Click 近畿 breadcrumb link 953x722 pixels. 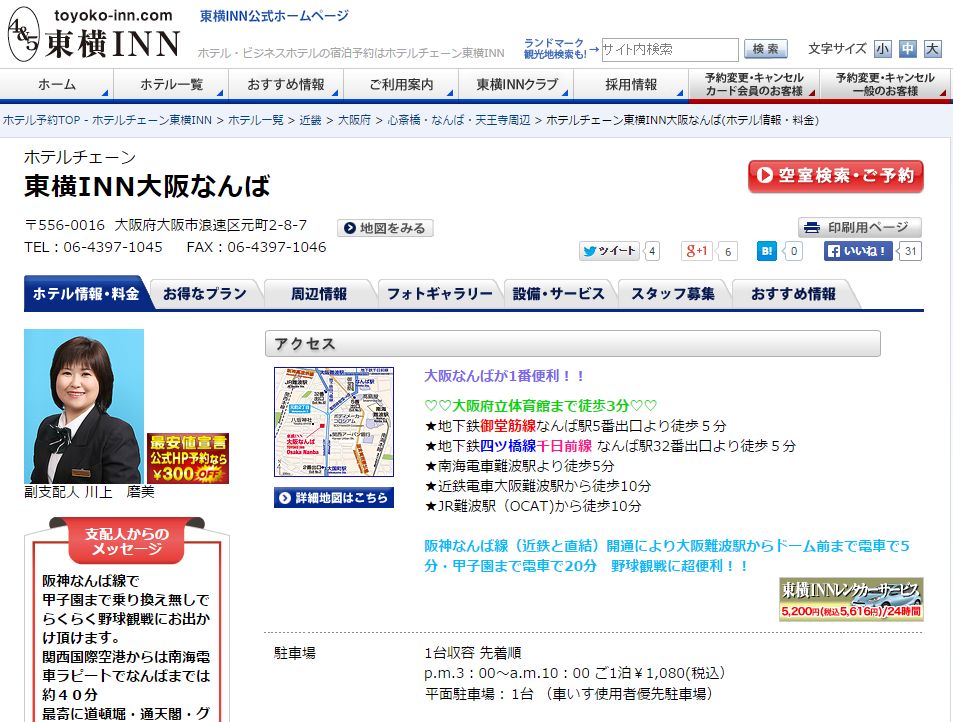click(x=310, y=120)
